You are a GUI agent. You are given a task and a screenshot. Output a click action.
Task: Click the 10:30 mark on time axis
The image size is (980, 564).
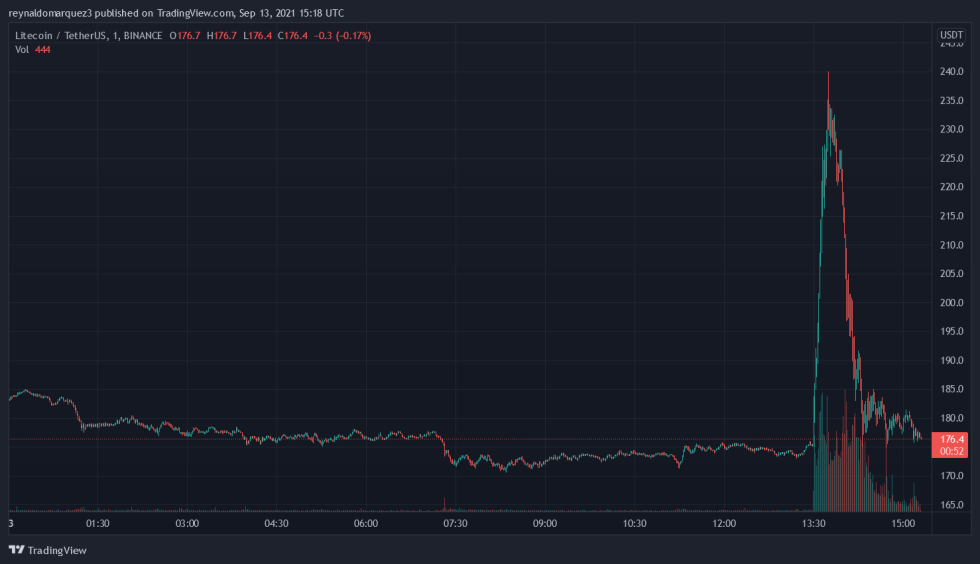[634, 524]
